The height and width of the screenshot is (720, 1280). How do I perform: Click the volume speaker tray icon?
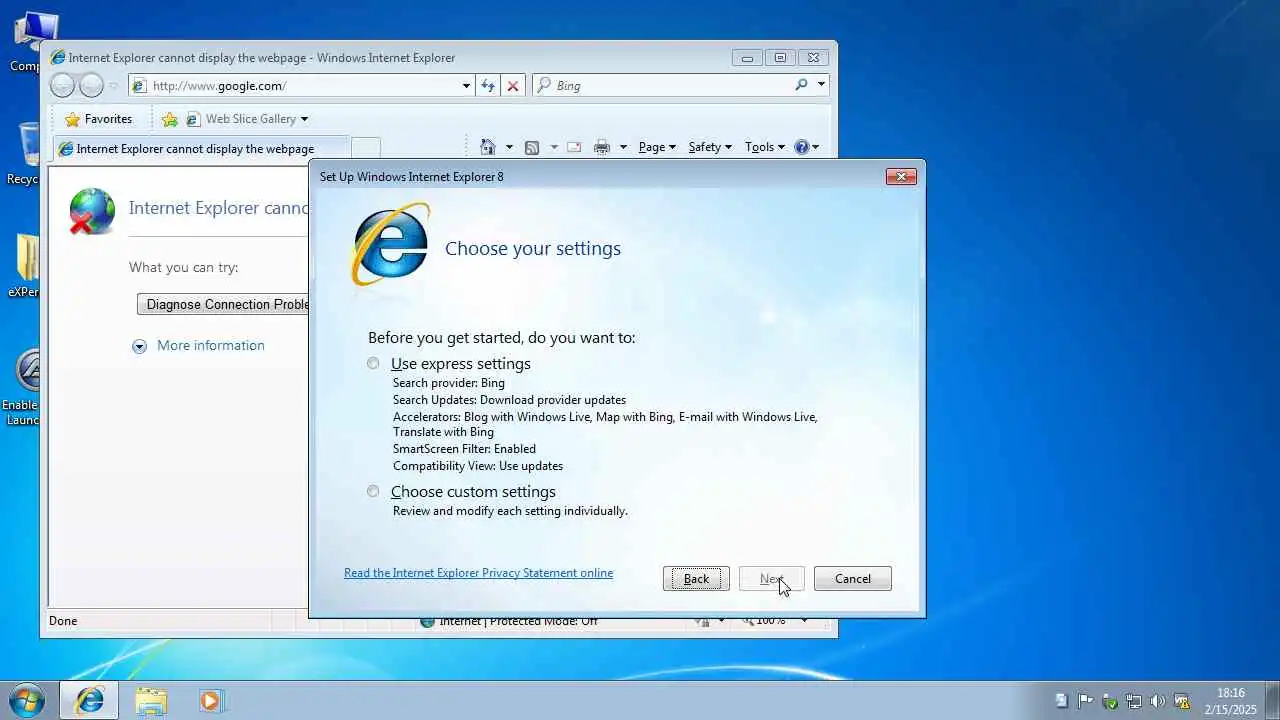click(x=1158, y=701)
